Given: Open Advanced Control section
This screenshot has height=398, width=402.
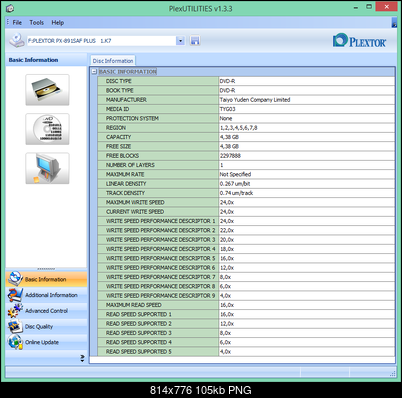Looking at the screenshot, I should [x=46, y=311].
